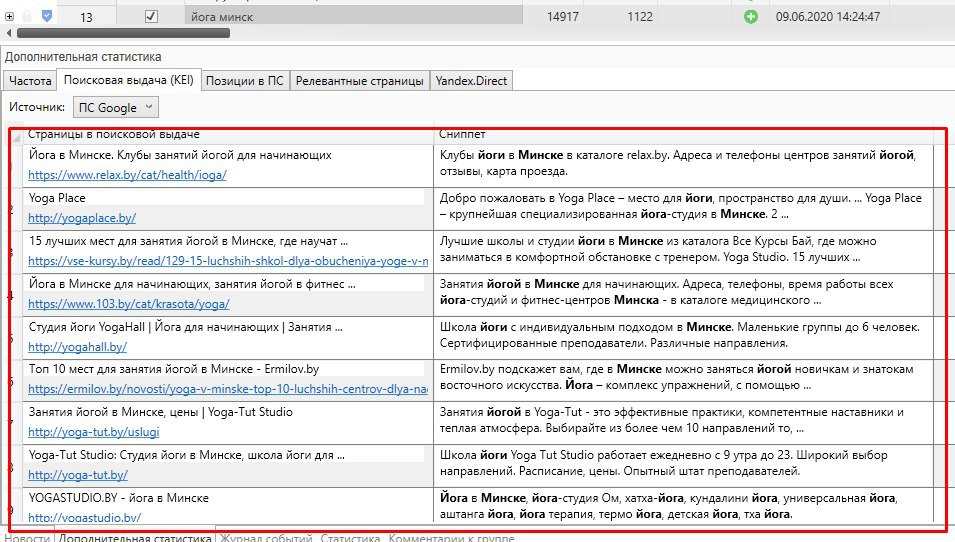Select title "Йога в Минске. Клубы занятий йогой"
Viewport: 955px width, 542px height.
[x=180, y=155]
